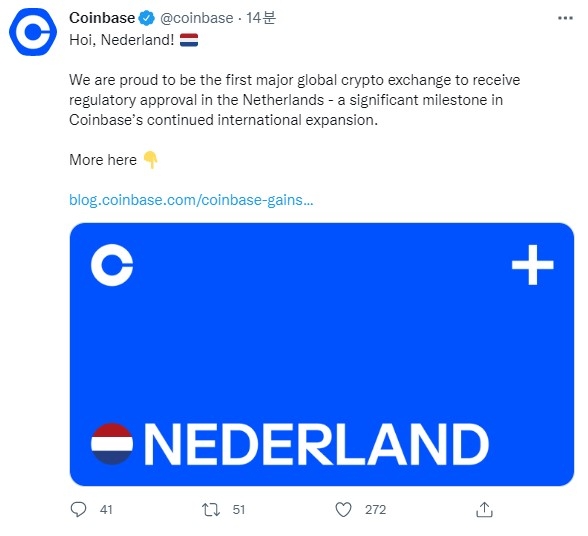
Task: Click the Coinbase display name
Action: coord(102,18)
